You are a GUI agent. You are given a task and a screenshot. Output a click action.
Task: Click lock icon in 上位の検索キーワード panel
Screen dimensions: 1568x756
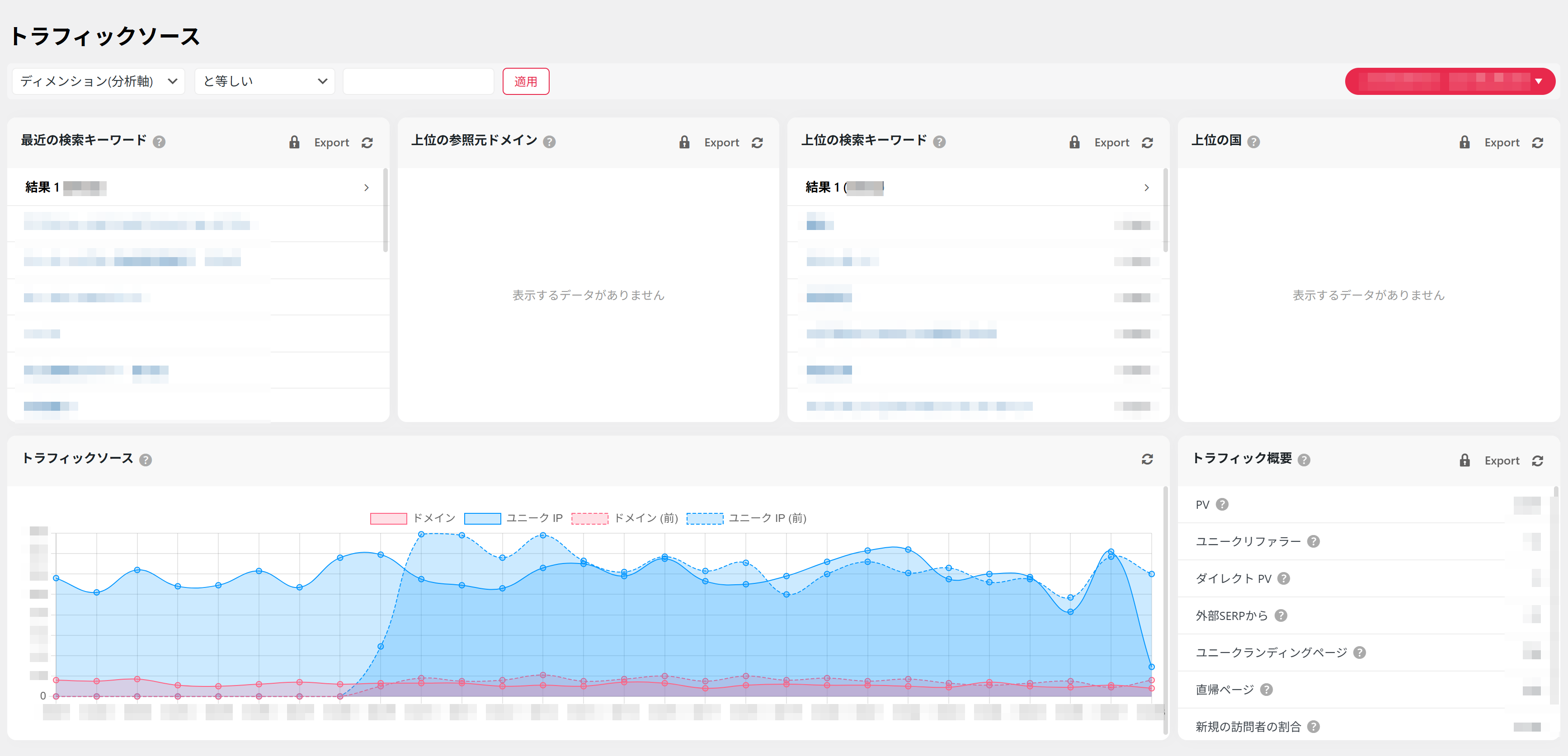pos(1075,142)
